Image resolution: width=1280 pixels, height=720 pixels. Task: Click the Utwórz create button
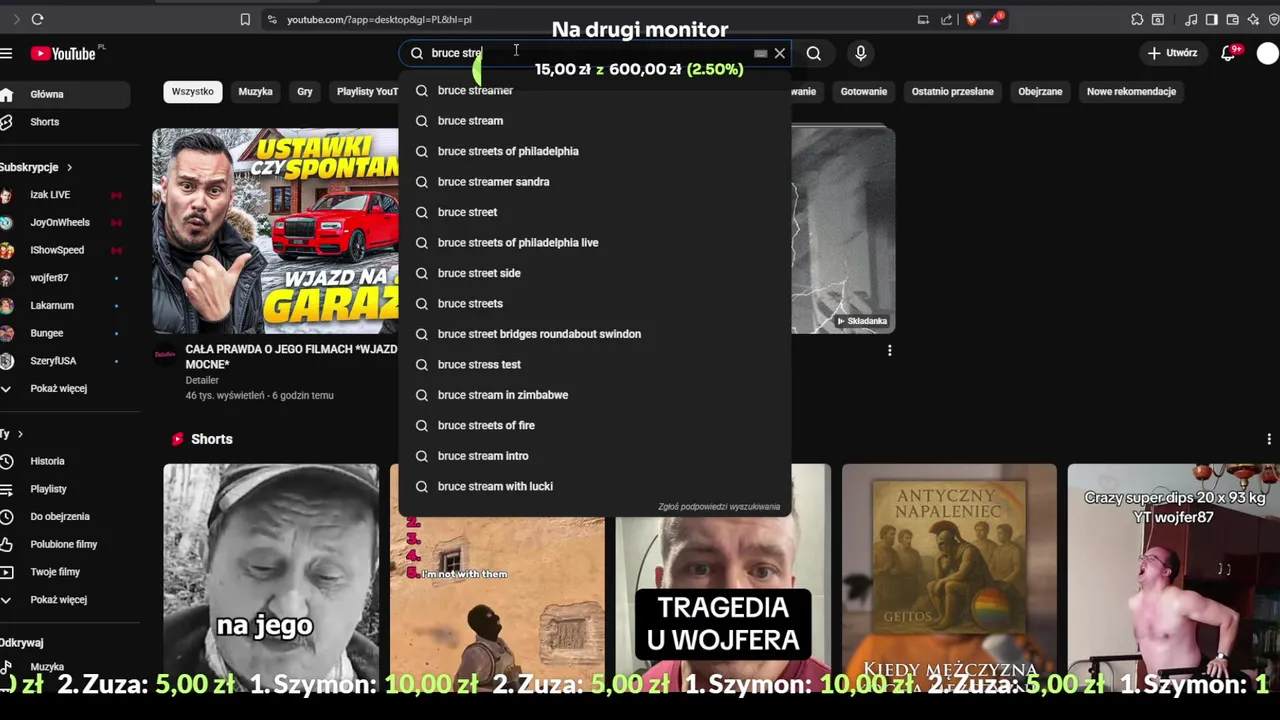tap(1172, 53)
